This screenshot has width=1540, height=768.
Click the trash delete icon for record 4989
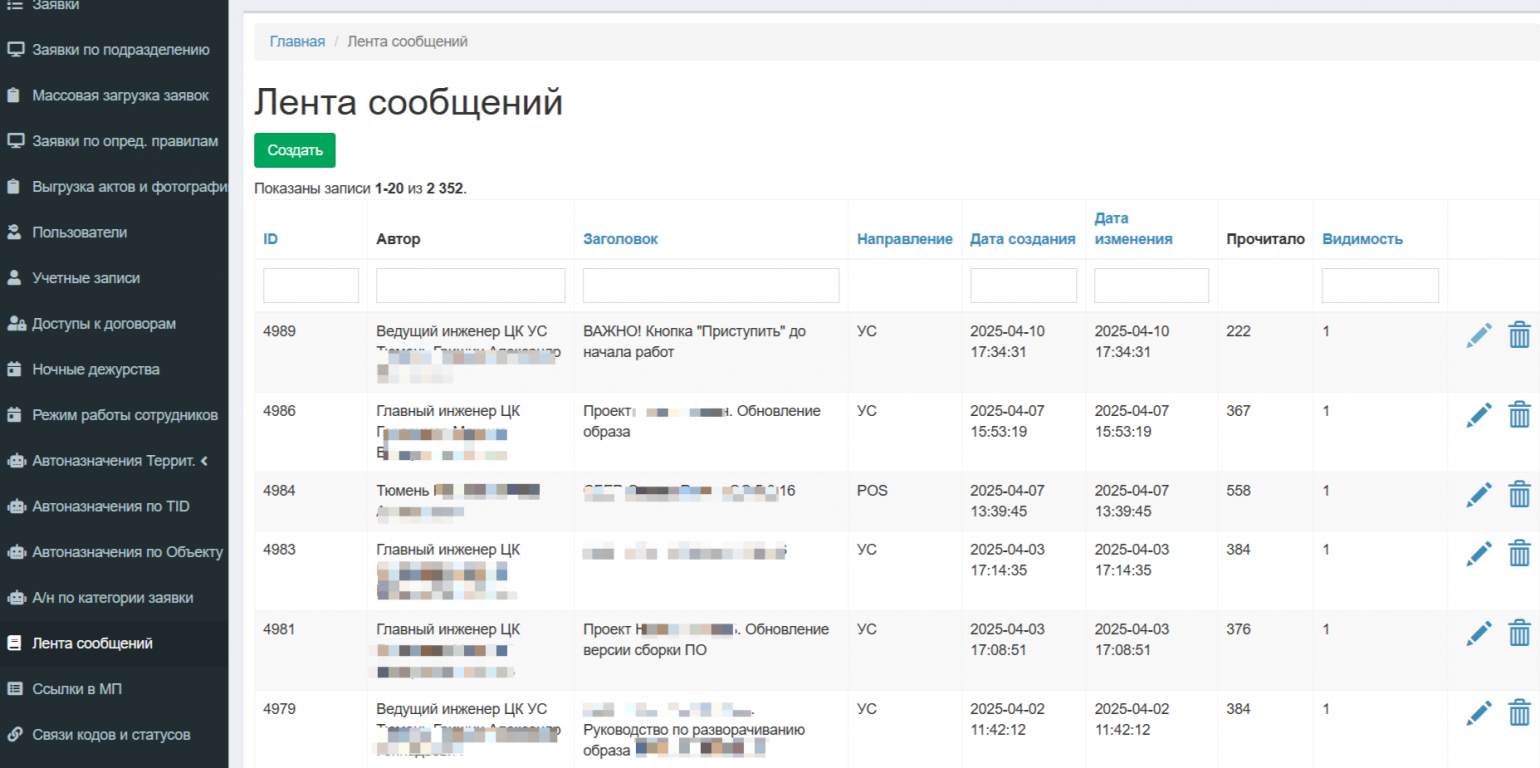(1519, 335)
